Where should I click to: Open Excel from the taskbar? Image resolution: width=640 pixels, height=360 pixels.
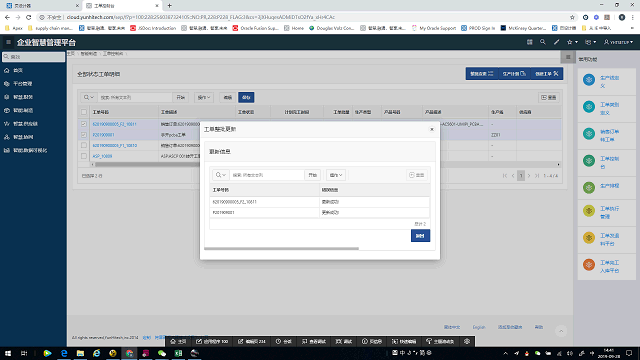click(x=178, y=353)
